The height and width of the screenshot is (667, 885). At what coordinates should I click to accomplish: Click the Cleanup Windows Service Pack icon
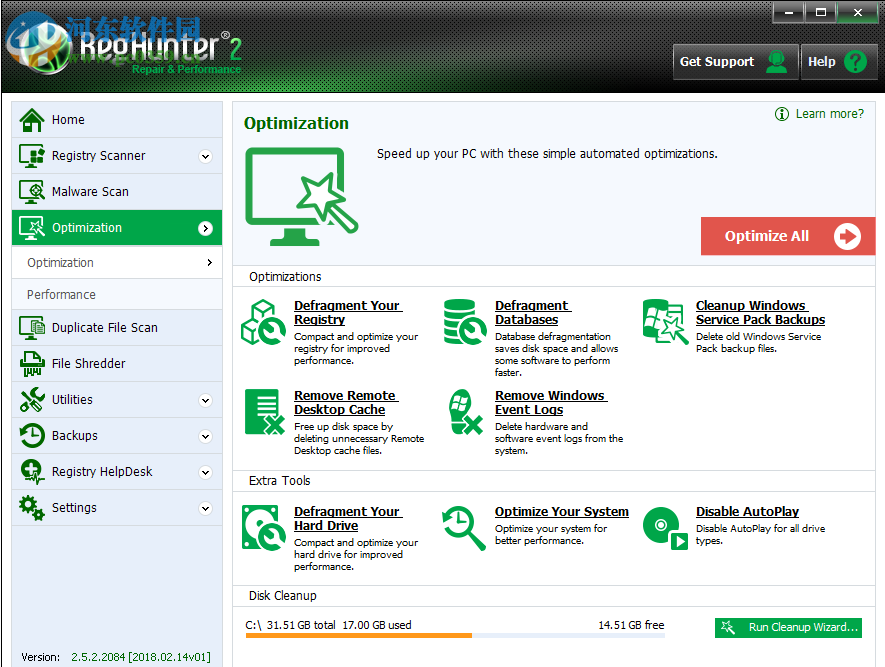tap(665, 322)
